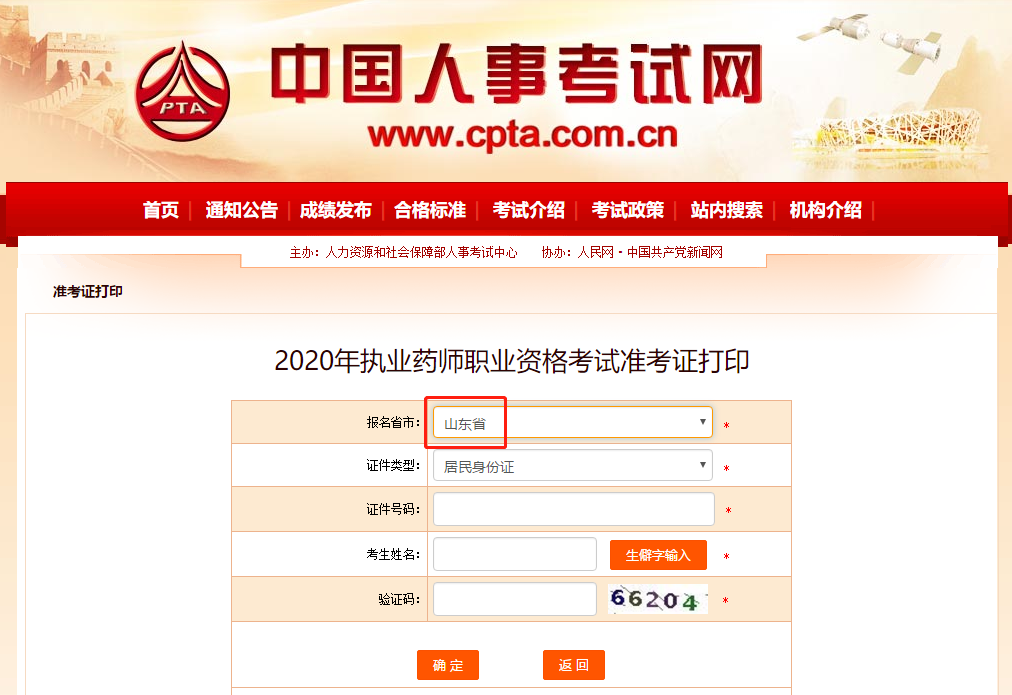
Task: Click the 证件号码 input field
Action: click(x=574, y=509)
